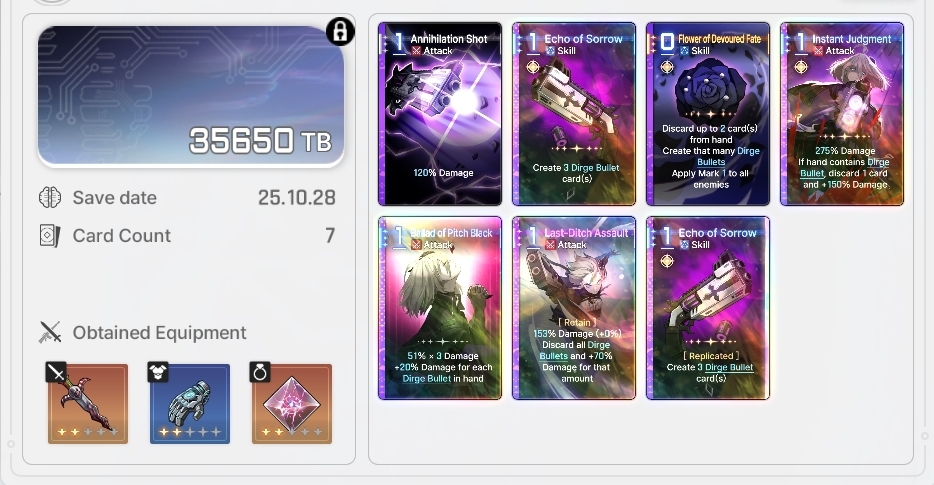Open the Instant Judgment card
Viewport: 934px width, 485px height.
coord(842,114)
